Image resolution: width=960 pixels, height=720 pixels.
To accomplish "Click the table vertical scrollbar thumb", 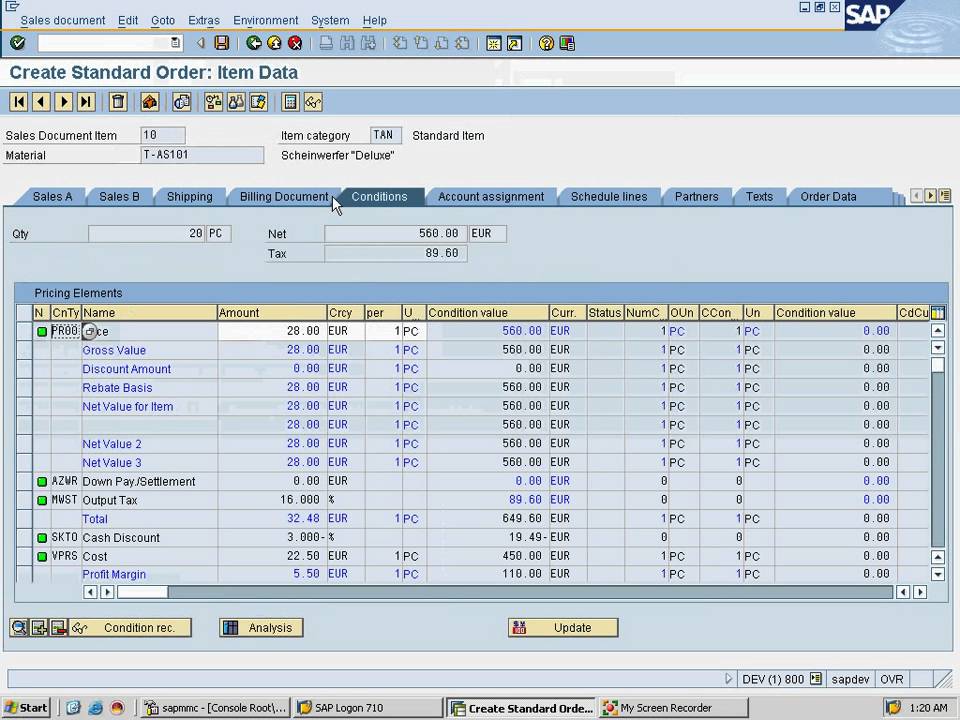I will 937,366.
